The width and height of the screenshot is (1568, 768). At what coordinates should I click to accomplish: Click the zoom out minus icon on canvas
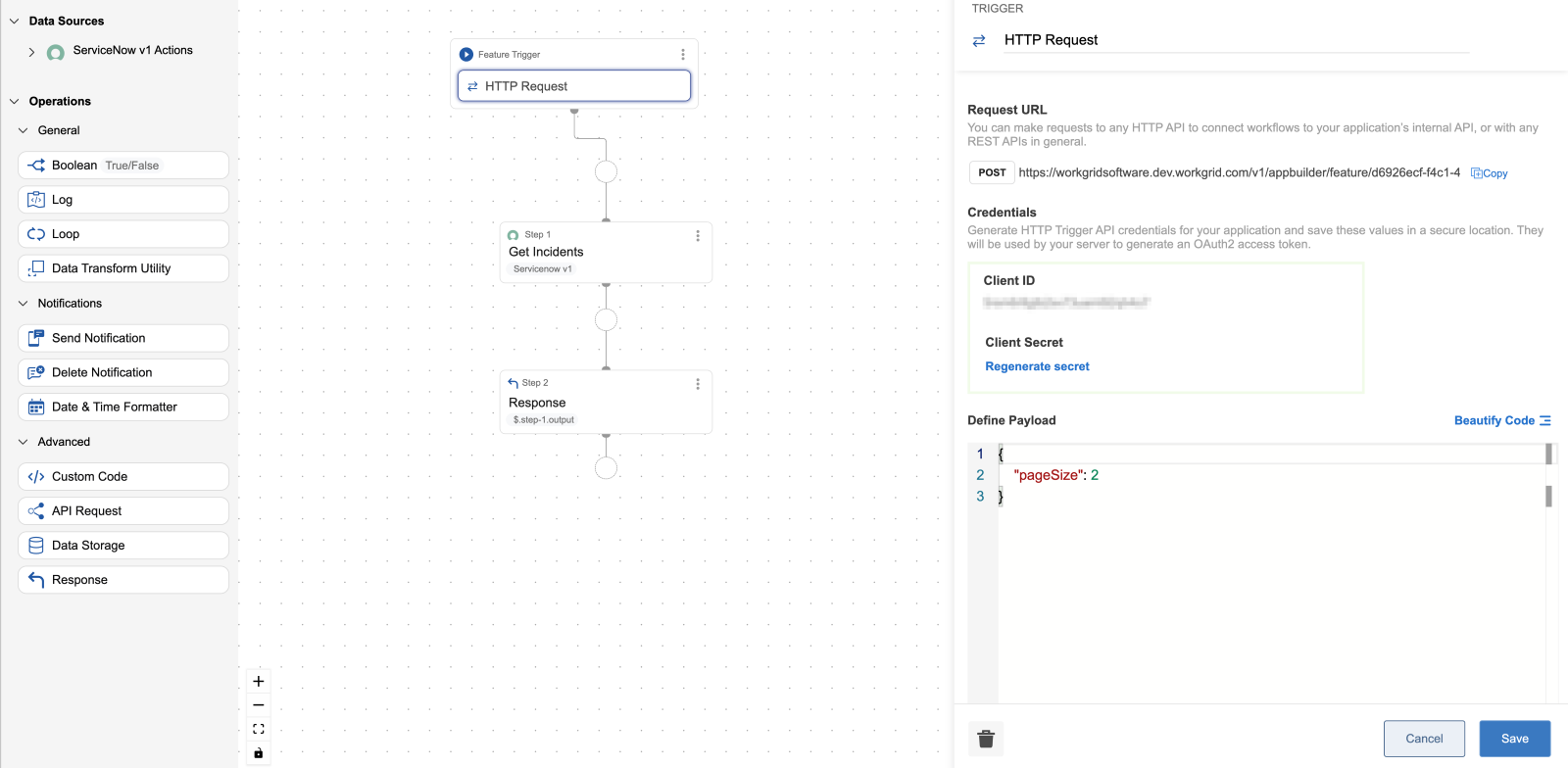(259, 705)
